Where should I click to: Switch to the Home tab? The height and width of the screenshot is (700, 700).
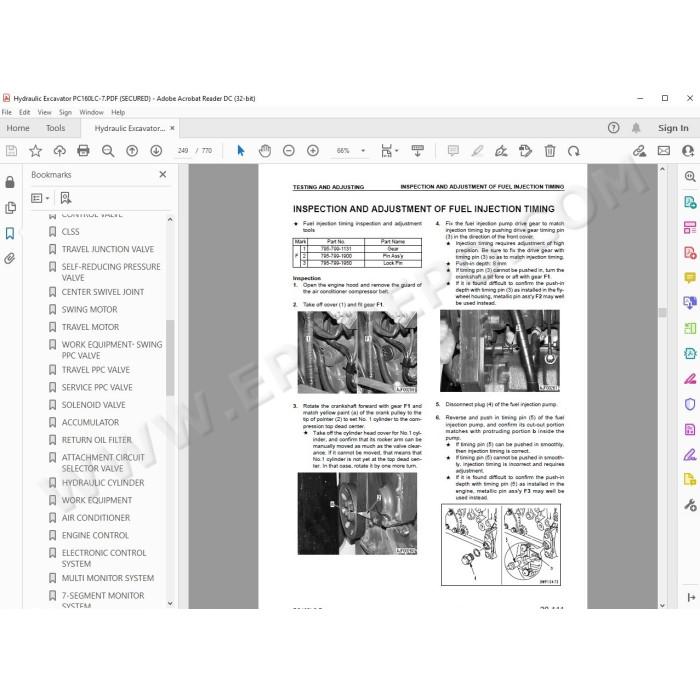pos(18,128)
